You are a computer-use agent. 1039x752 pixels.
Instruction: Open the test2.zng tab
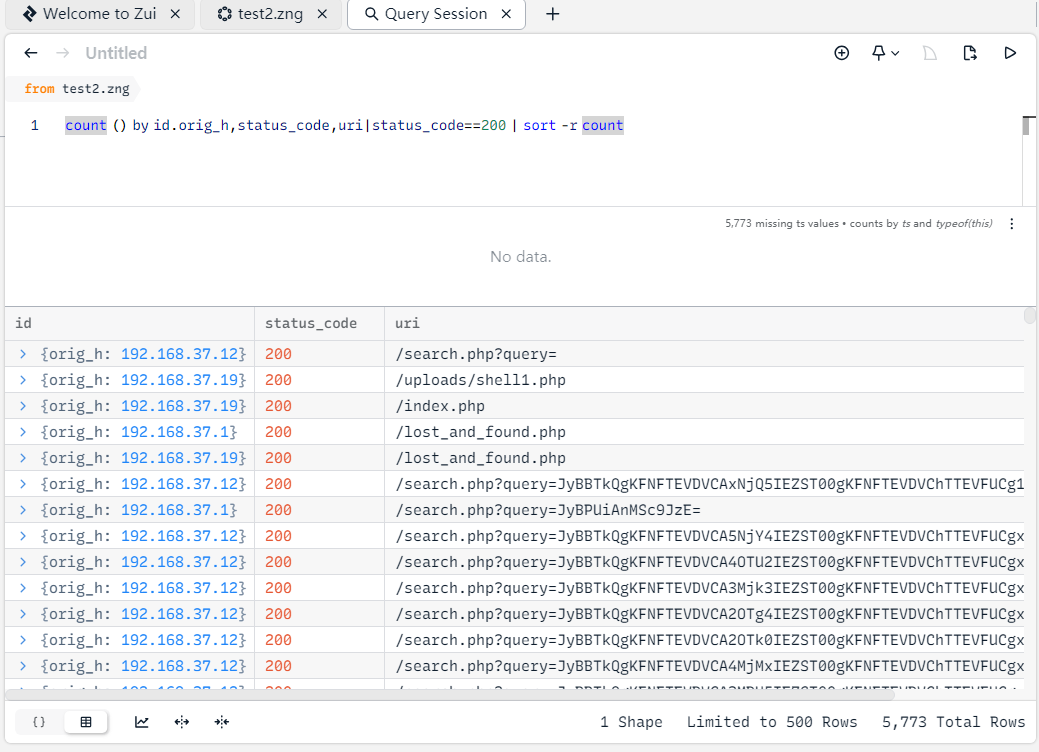pos(269,14)
